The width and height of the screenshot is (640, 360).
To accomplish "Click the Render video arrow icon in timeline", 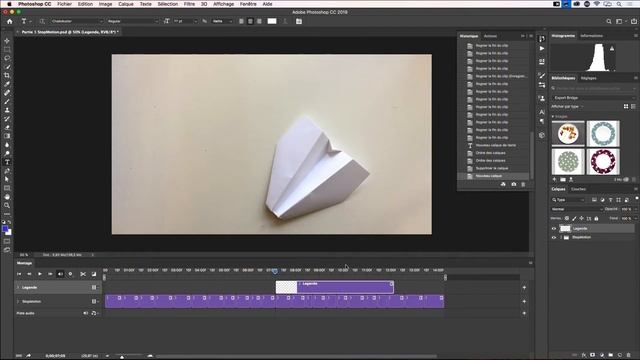I will coord(28,356).
